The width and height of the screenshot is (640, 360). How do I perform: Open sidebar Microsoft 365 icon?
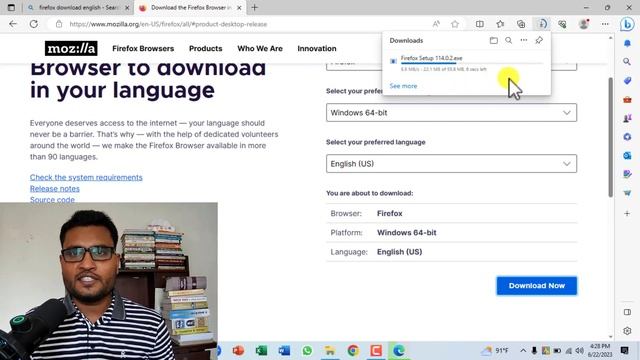point(627,137)
